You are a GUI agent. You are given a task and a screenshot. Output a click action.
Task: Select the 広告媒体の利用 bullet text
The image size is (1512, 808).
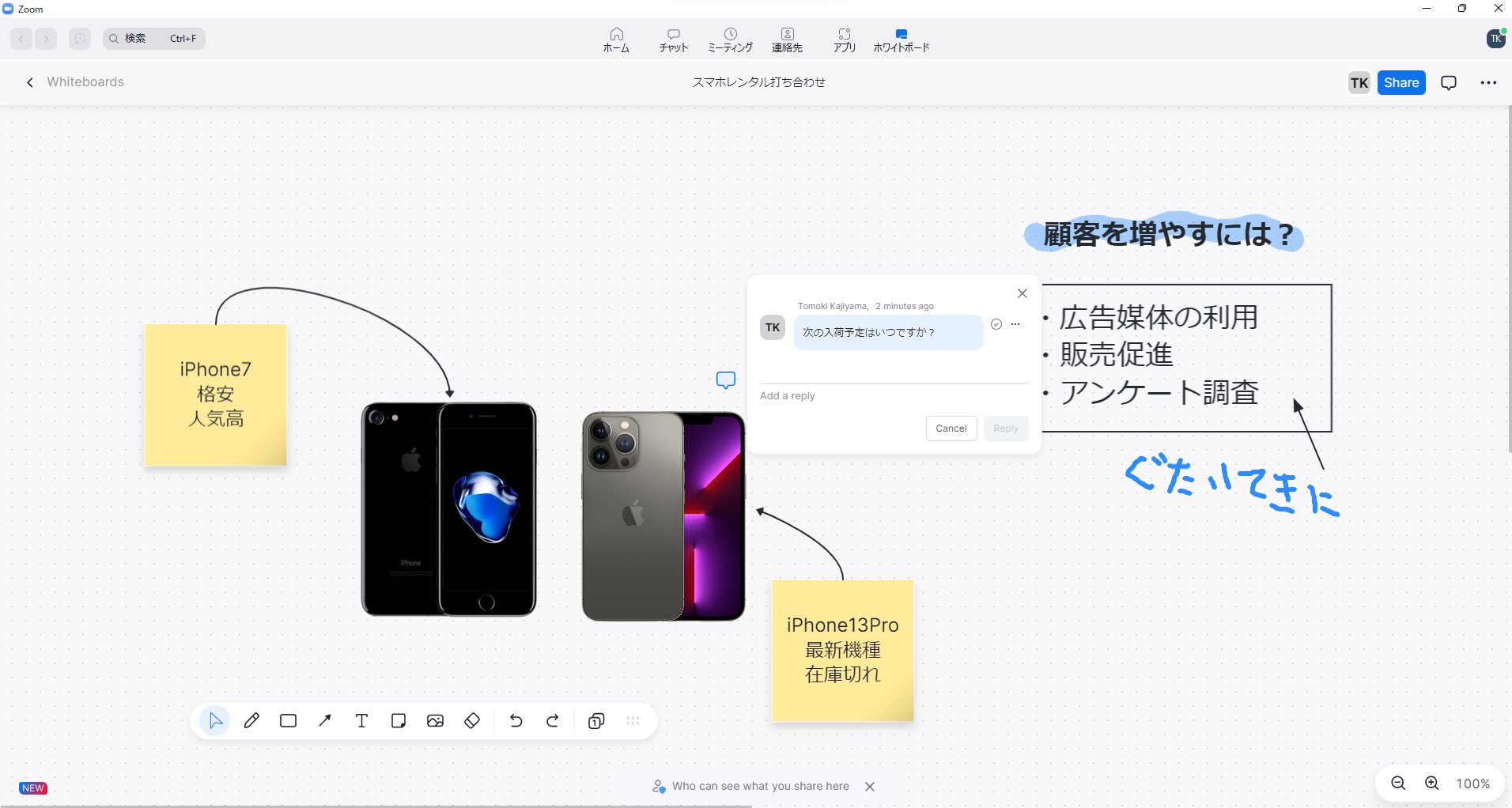[x=1159, y=317]
